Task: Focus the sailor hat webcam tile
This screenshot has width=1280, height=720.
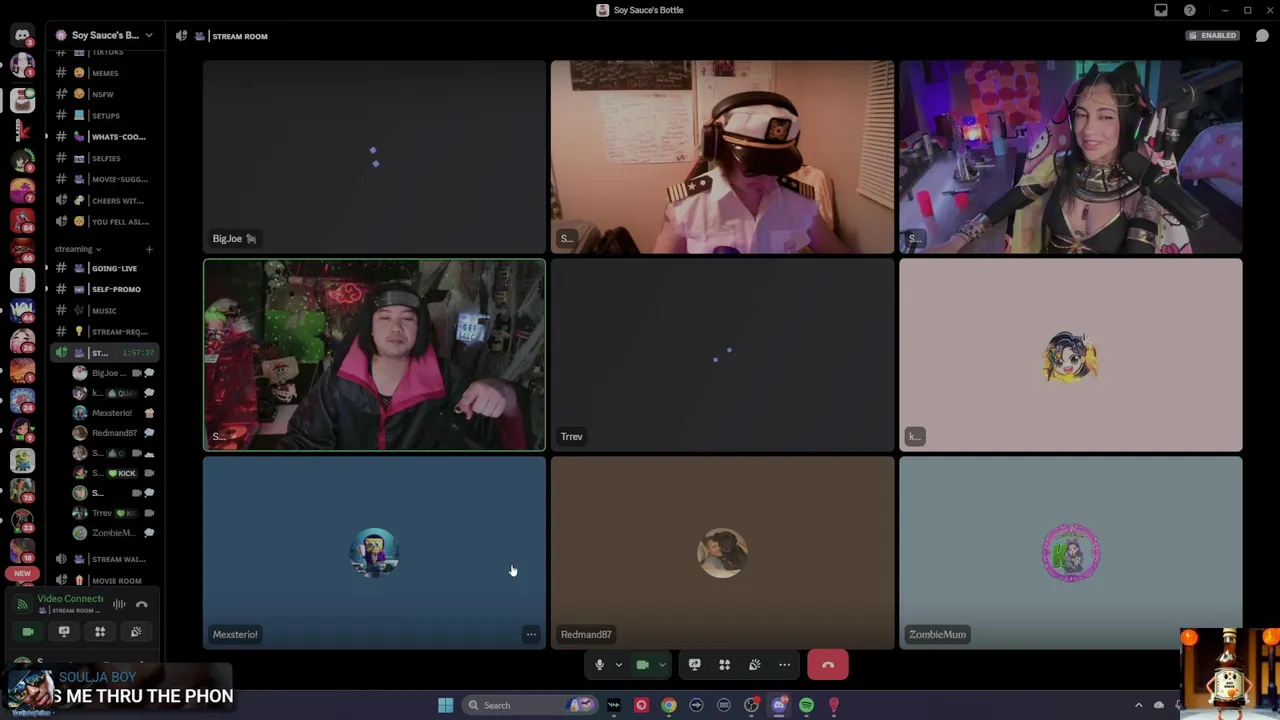Action: click(x=722, y=157)
